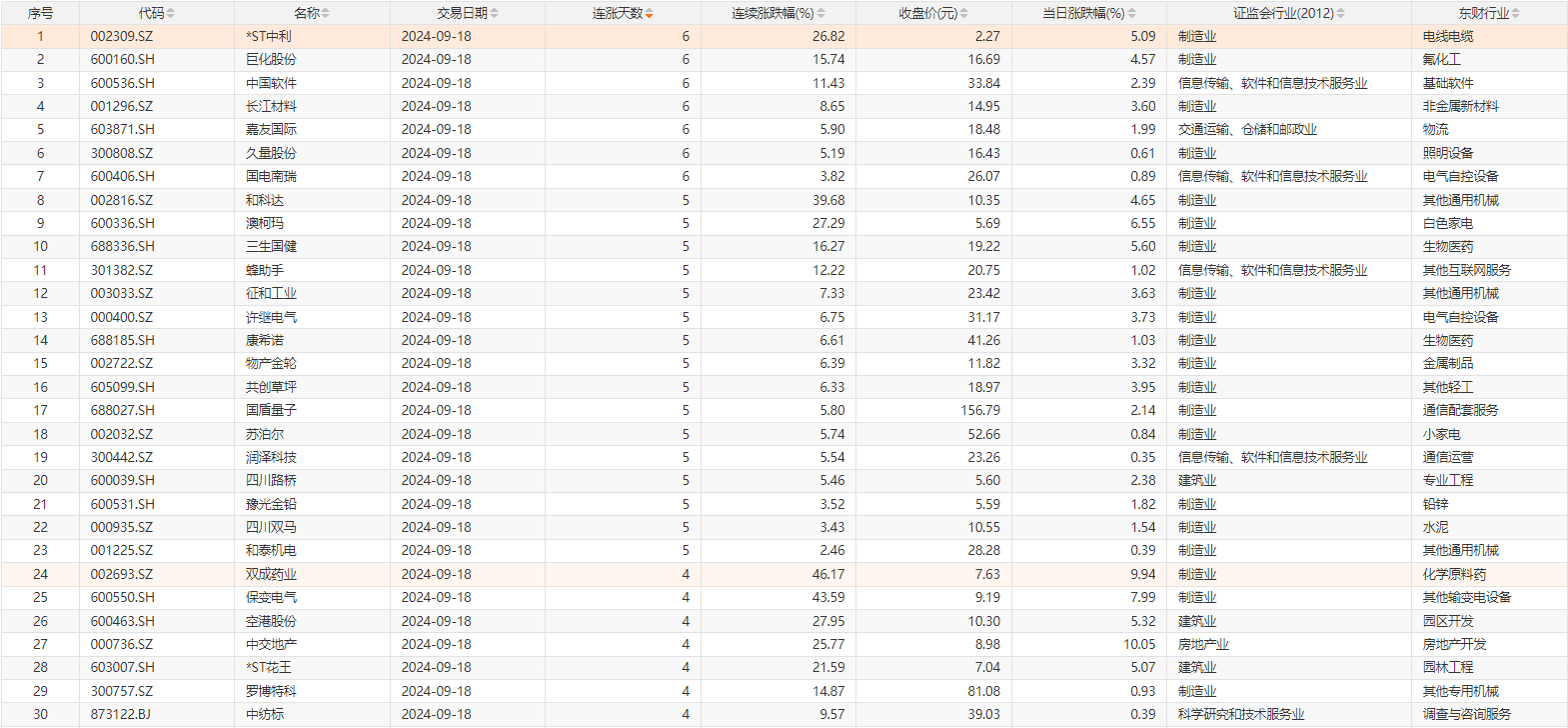Sort by 连续涨跌幅(%) arrow icon
This screenshot has height=728, width=1568.
point(820,14)
